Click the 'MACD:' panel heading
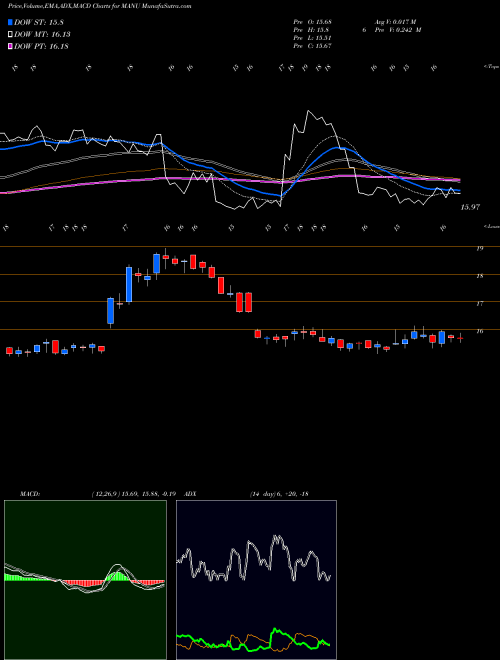This screenshot has width=500, height=660. [x=30, y=494]
